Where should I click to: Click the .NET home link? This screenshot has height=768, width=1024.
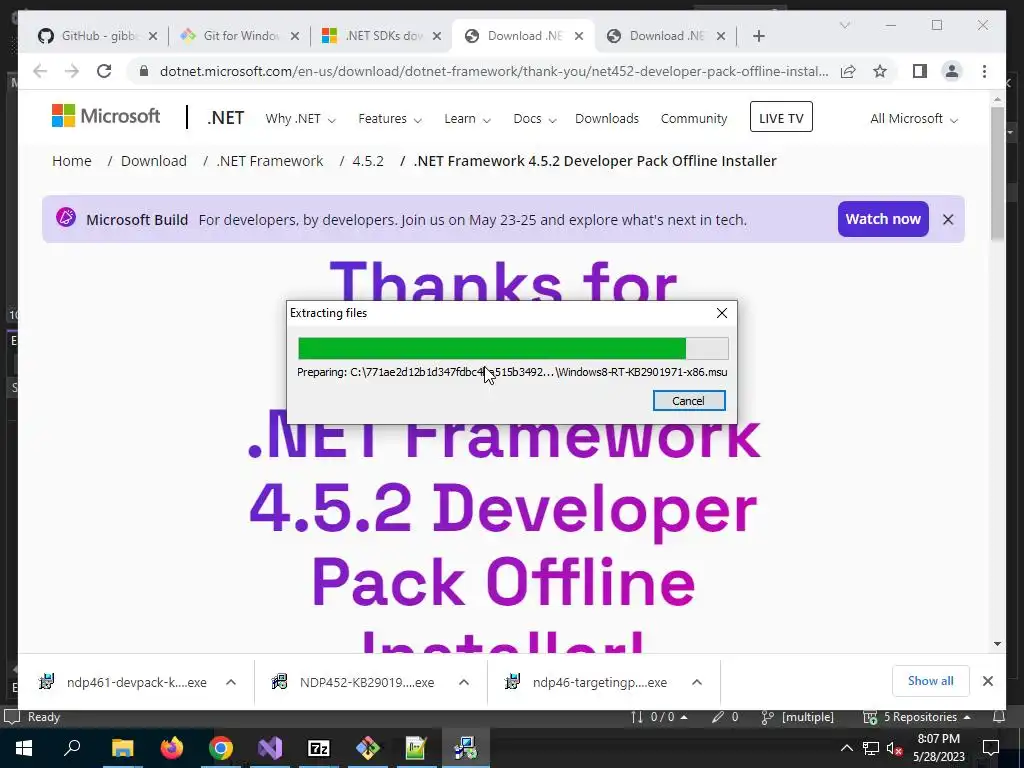(x=225, y=118)
